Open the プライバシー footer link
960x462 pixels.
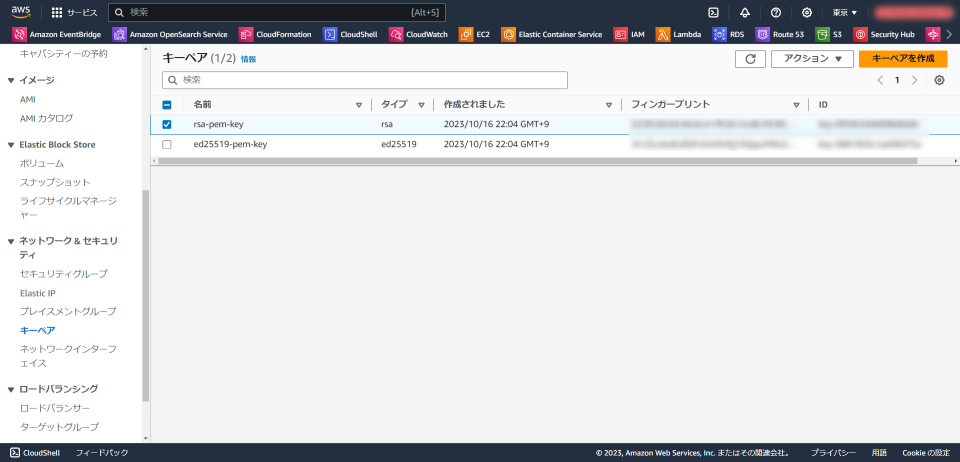833,453
